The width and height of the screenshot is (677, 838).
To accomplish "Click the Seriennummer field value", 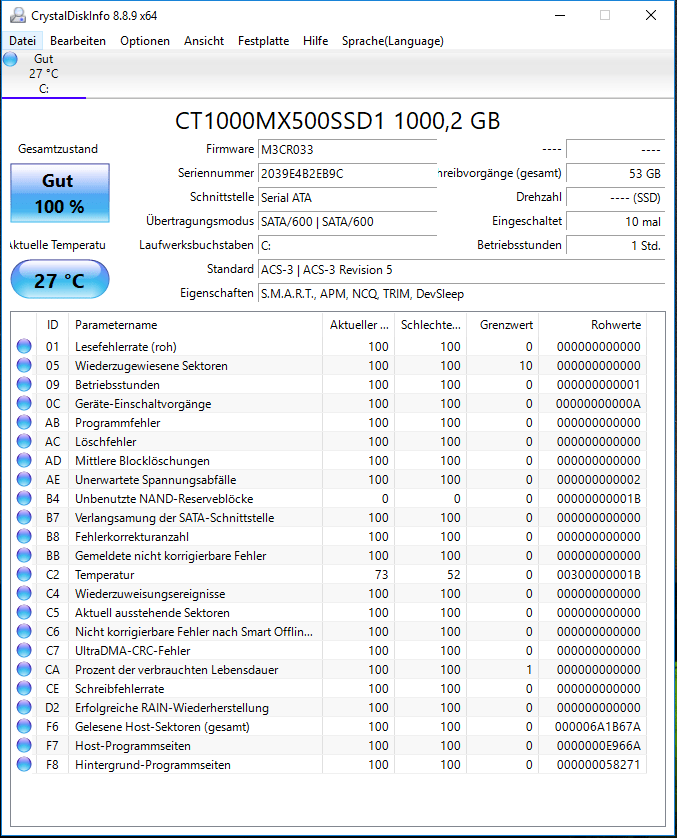I will (x=347, y=174).
